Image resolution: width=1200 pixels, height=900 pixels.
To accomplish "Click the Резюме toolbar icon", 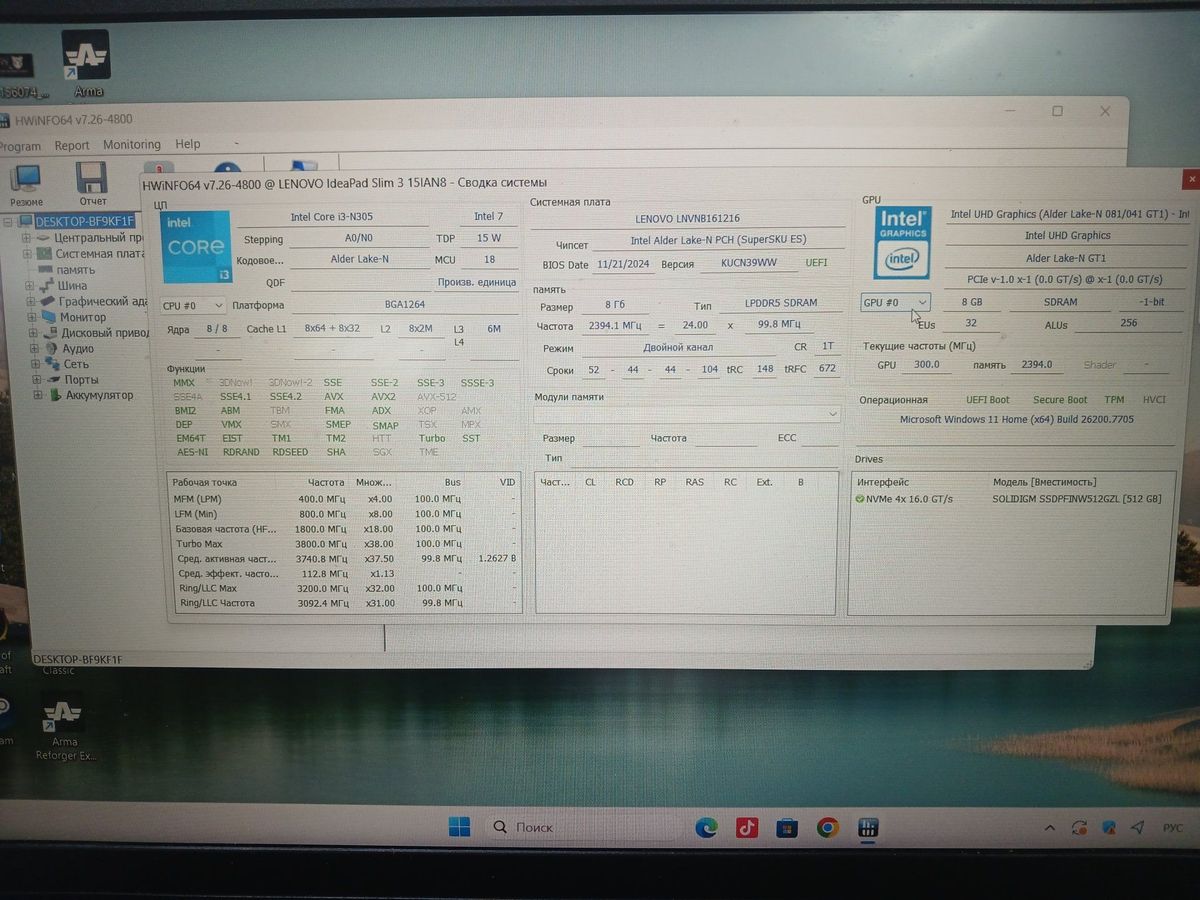I will click(x=26, y=182).
